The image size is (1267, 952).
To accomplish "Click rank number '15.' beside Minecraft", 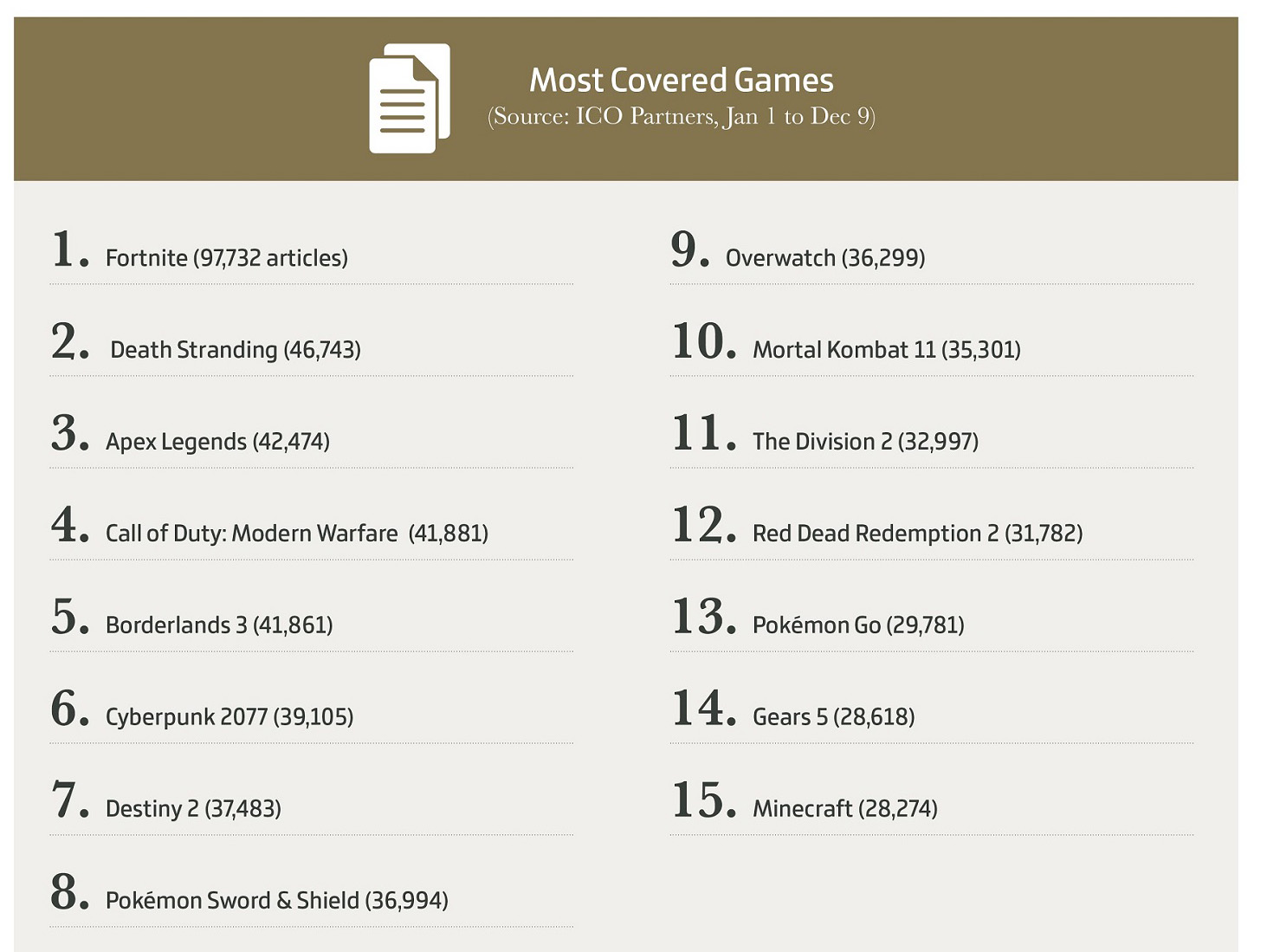I will click(x=704, y=800).
